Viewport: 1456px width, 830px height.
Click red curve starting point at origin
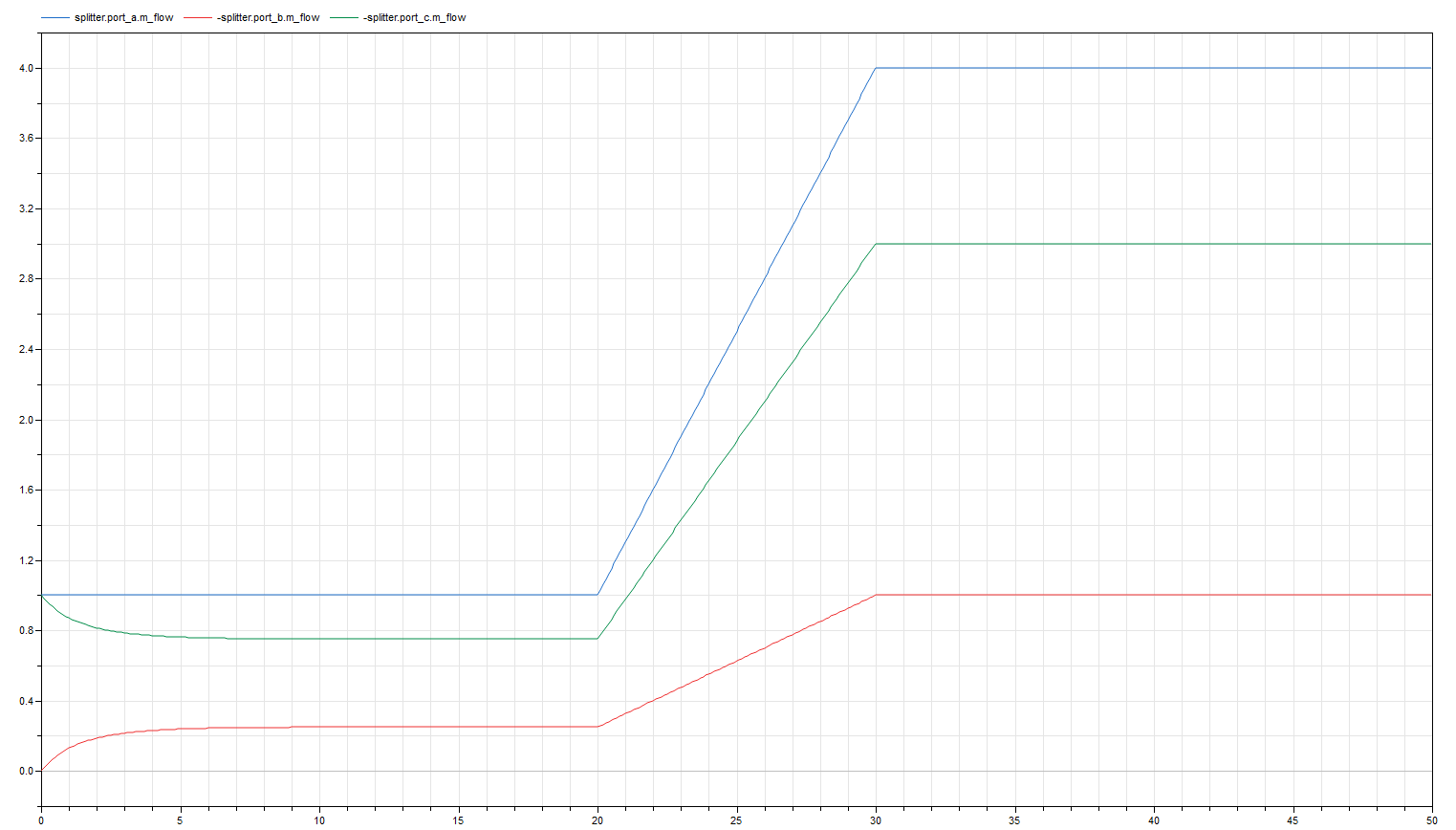[41, 771]
